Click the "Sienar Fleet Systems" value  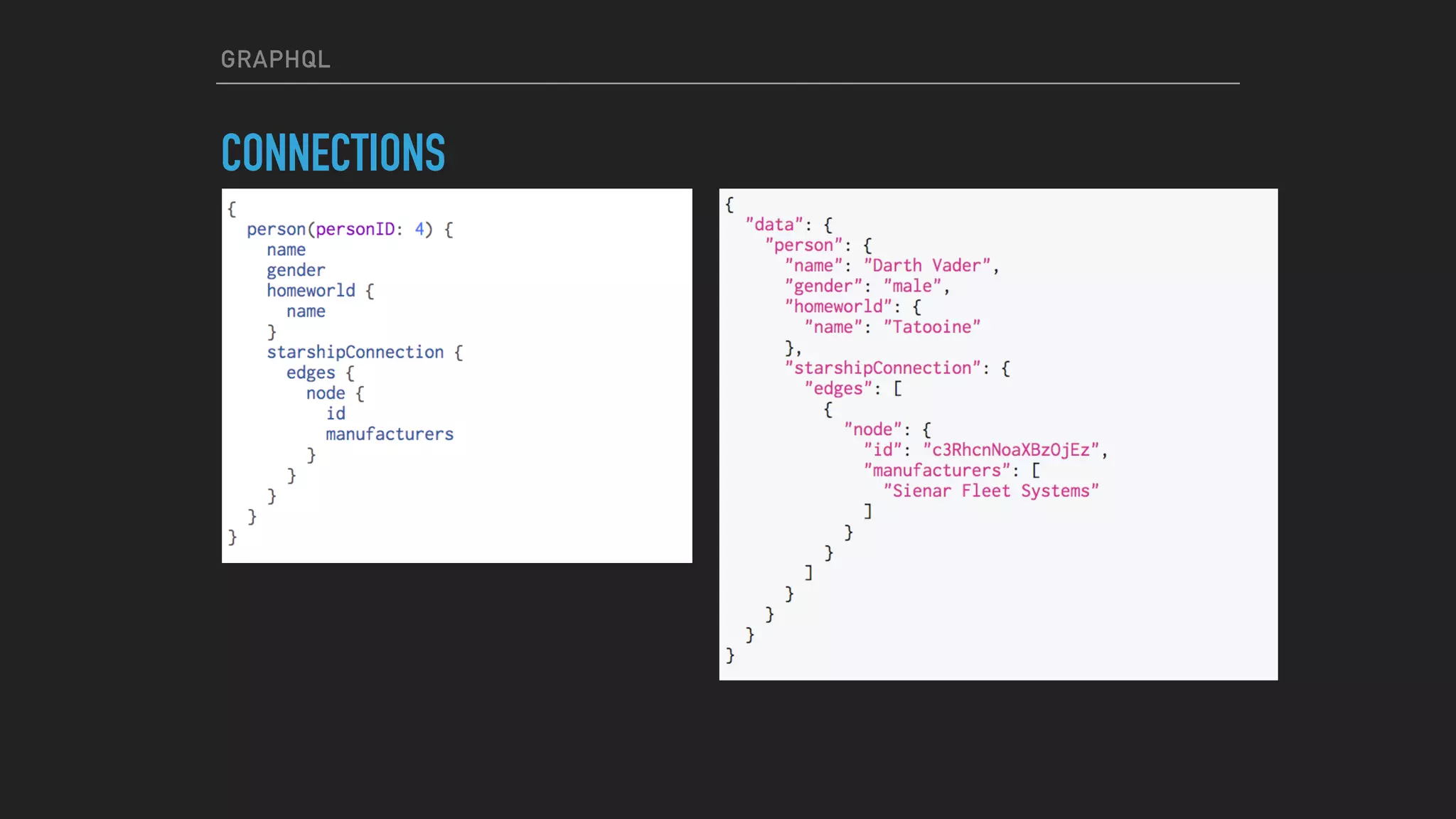pyautogui.click(x=991, y=491)
